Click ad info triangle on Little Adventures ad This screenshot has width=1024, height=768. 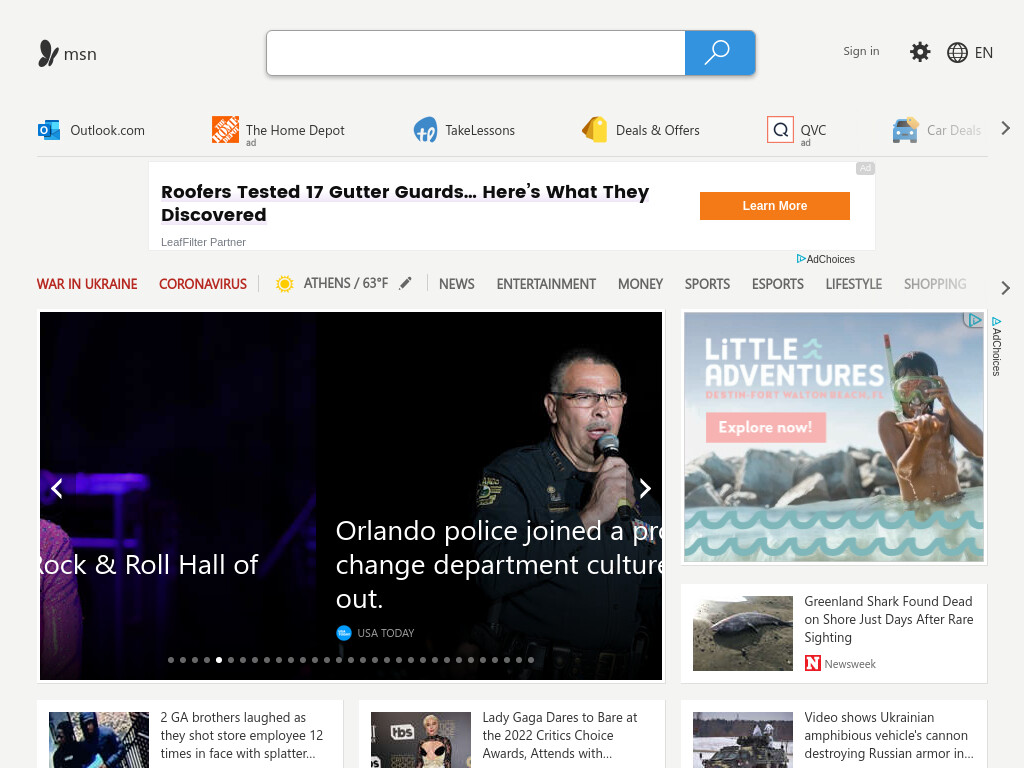tap(974, 320)
